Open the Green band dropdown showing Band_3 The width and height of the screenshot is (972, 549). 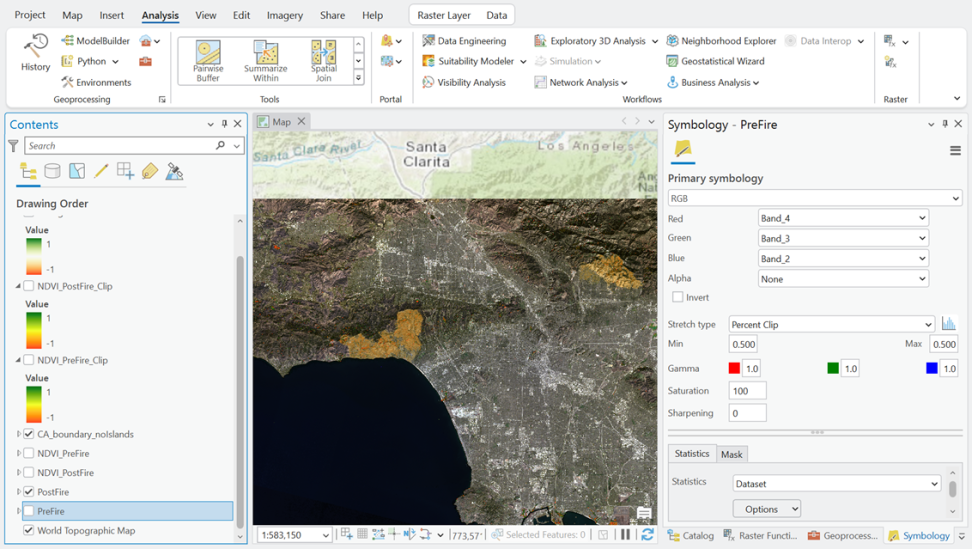(843, 239)
